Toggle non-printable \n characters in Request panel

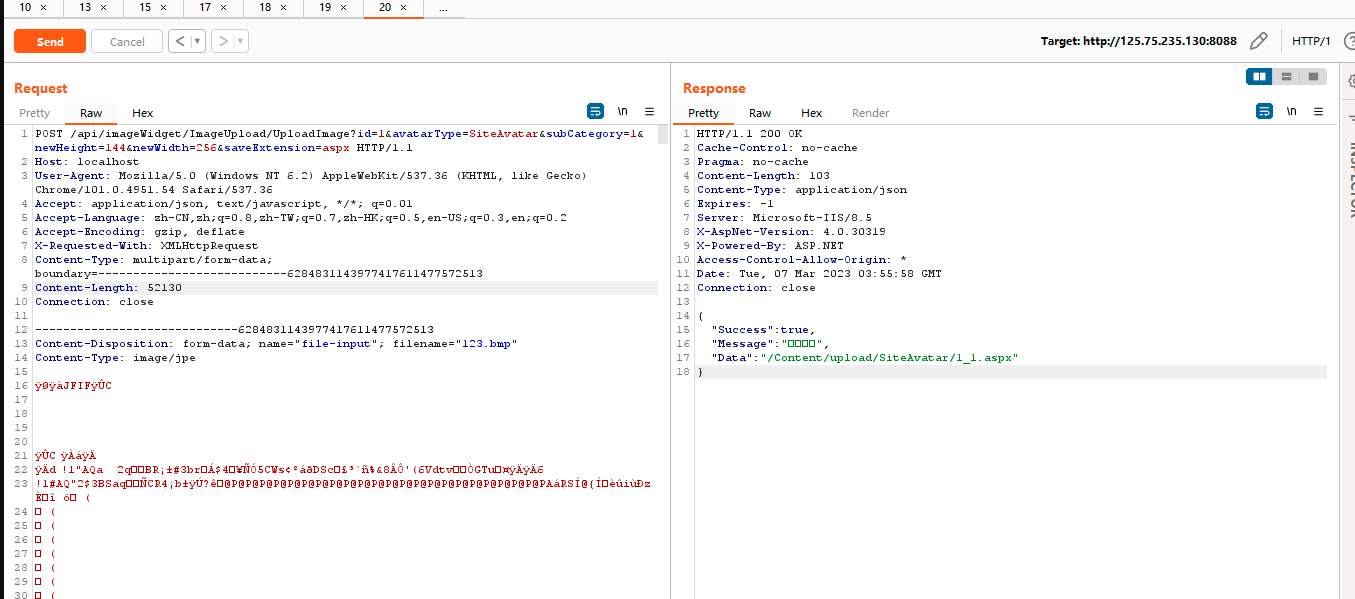coord(623,111)
